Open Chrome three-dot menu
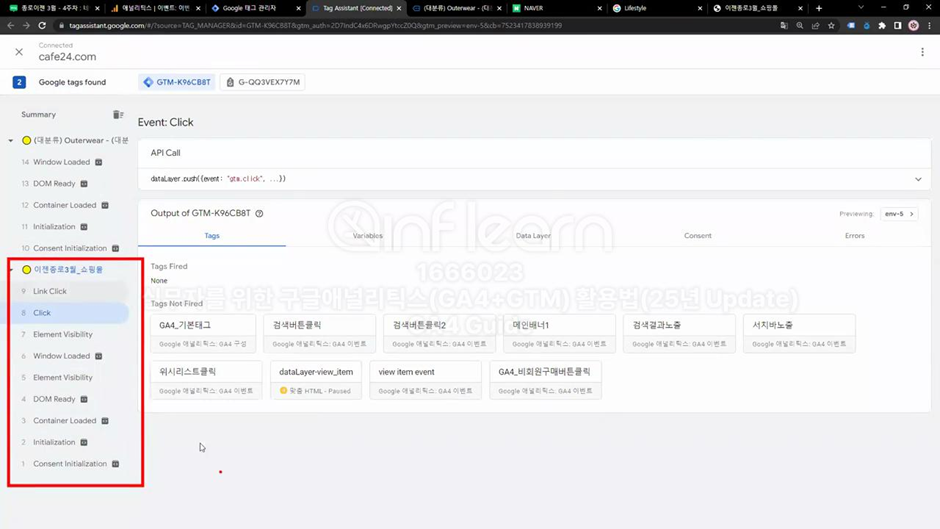Viewport: 940px width, 529px height. (929, 26)
